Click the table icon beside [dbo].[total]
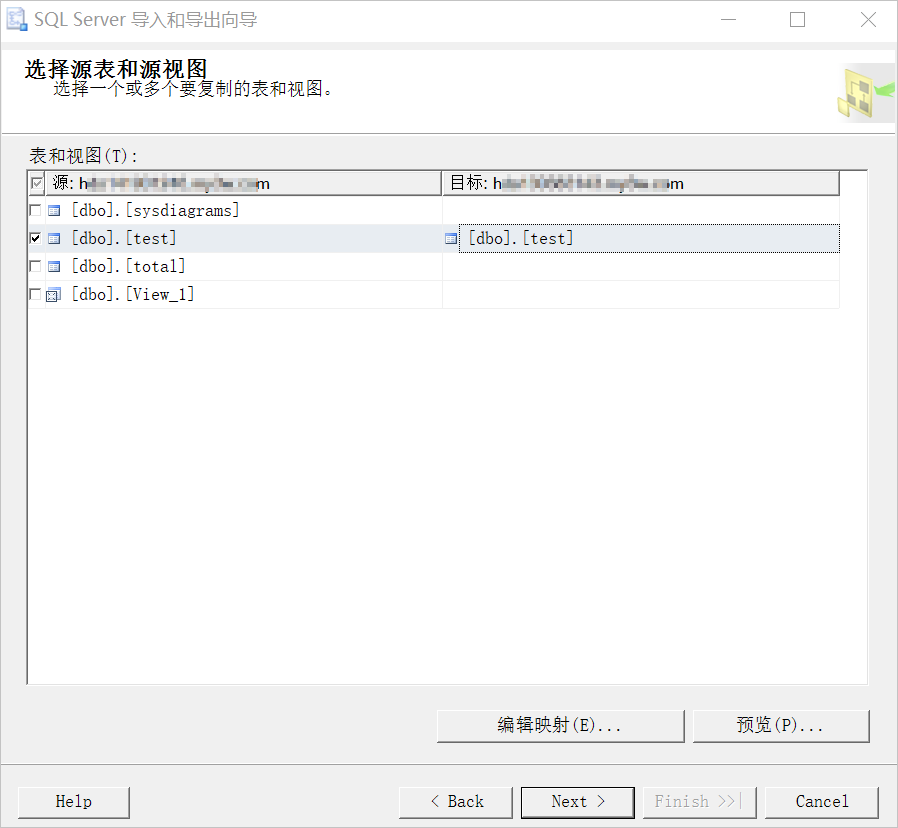Viewport: 898px width, 828px height. tap(54, 267)
